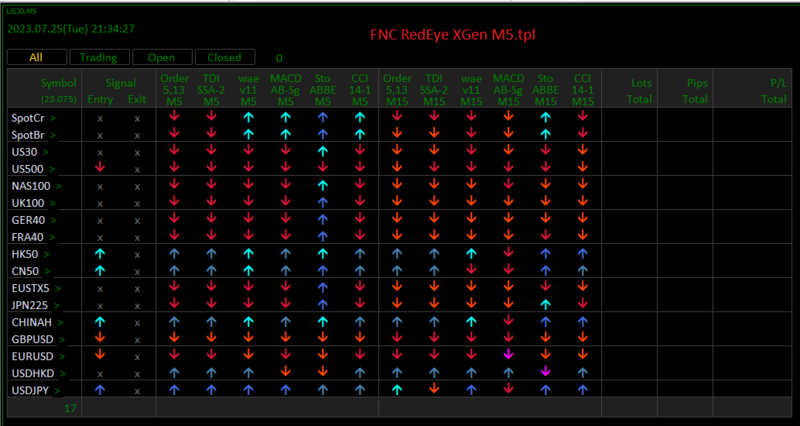Click the Lots Total column header

tap(641, 91)
